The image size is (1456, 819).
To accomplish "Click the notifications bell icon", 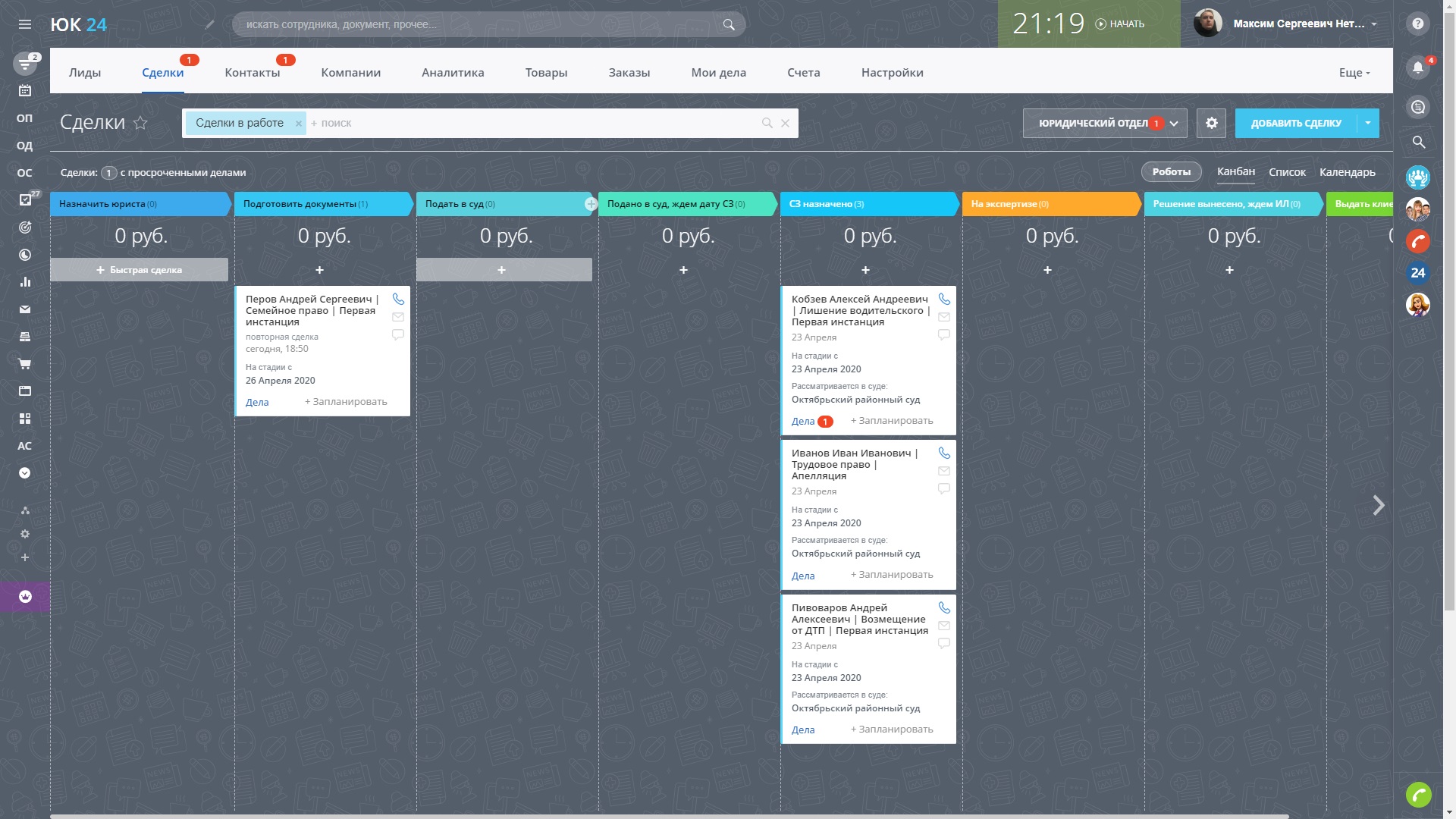I will pyautogui.click(x=1417, y=67).
